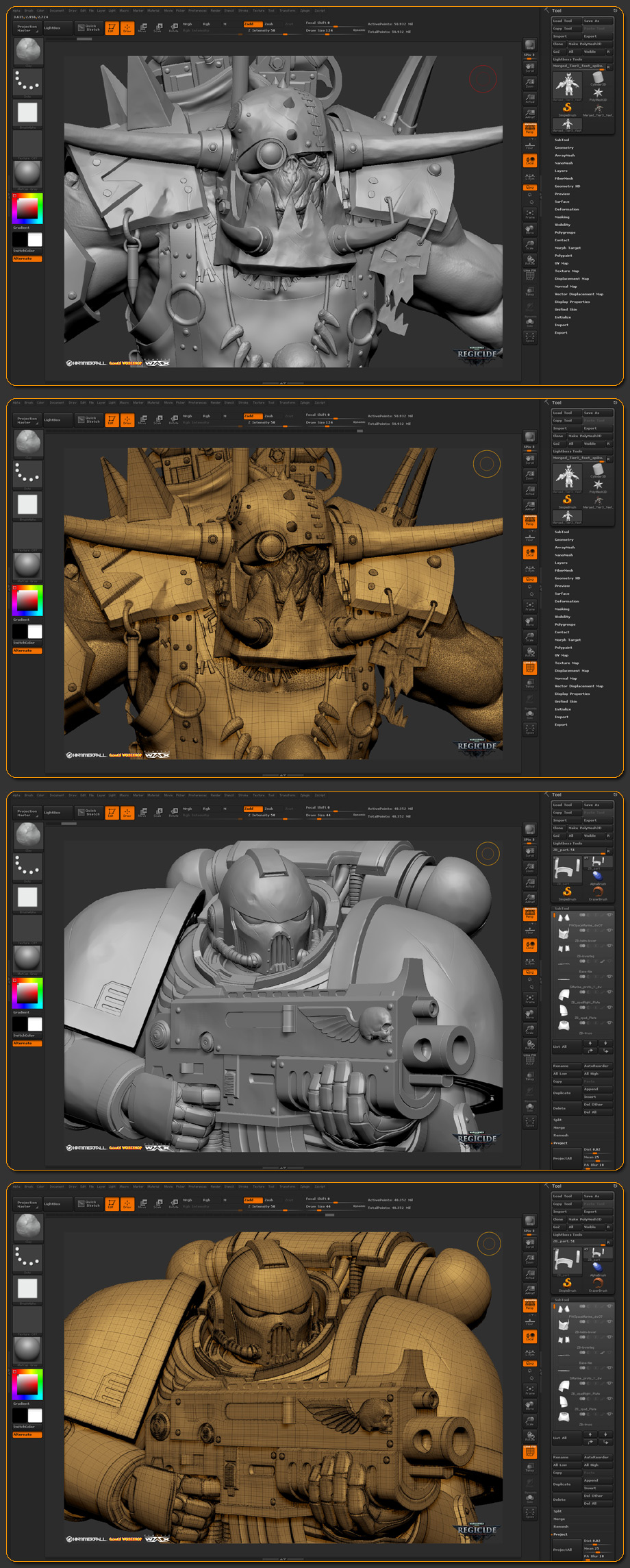The width and height of the screenshot is (630, 1568).
Task: Expand Display Properties in wireframe ork screenshot
Action: coord(572,694)
